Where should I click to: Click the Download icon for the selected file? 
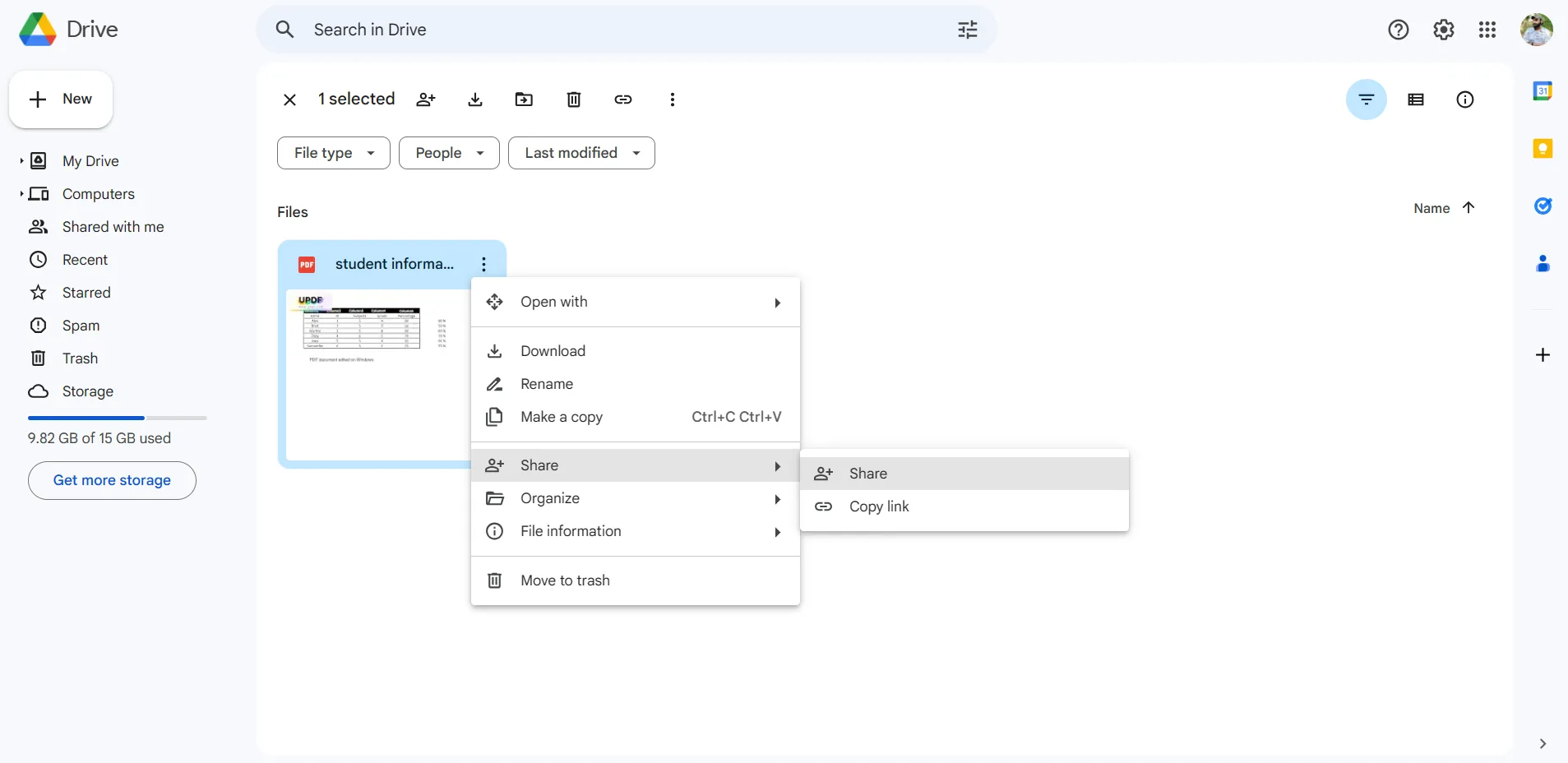coord(475,99)
